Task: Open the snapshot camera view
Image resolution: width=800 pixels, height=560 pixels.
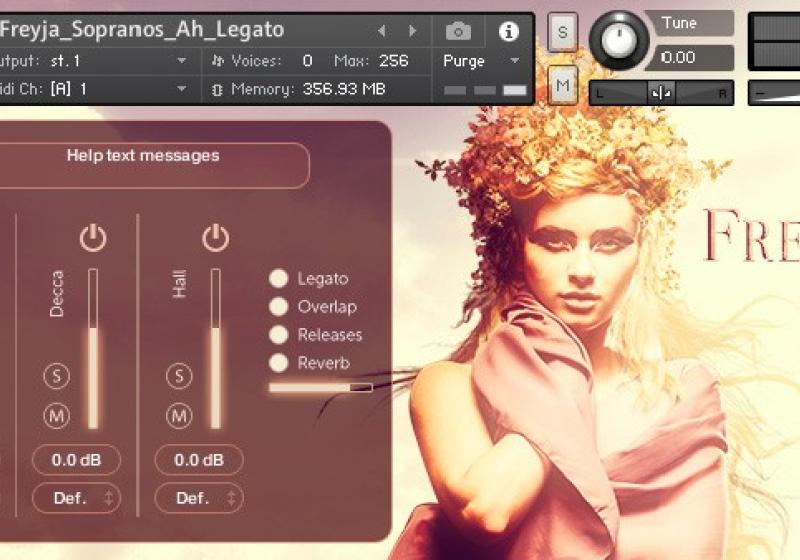Action: 458,31
